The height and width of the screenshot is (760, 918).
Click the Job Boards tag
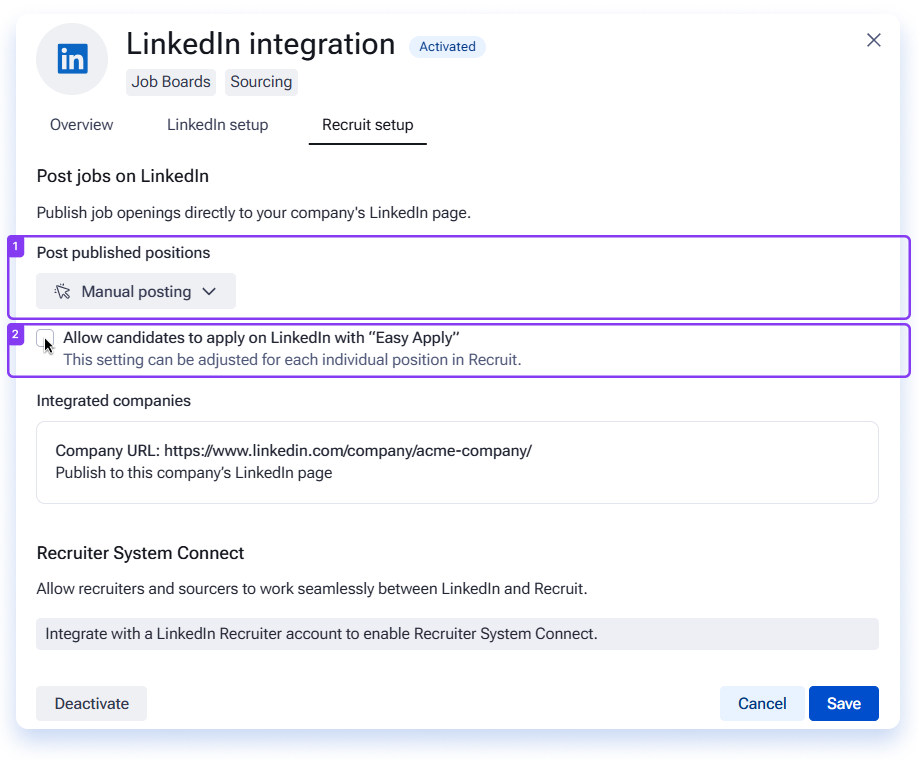(171, 82)
